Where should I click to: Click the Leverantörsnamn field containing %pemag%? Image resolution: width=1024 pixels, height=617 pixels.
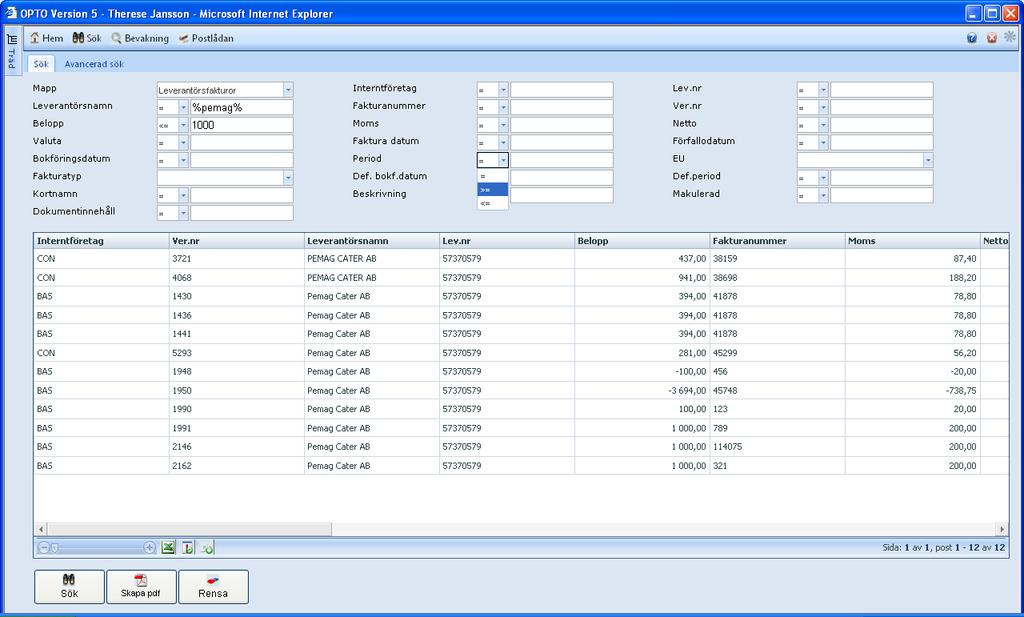tap(242, 108)
